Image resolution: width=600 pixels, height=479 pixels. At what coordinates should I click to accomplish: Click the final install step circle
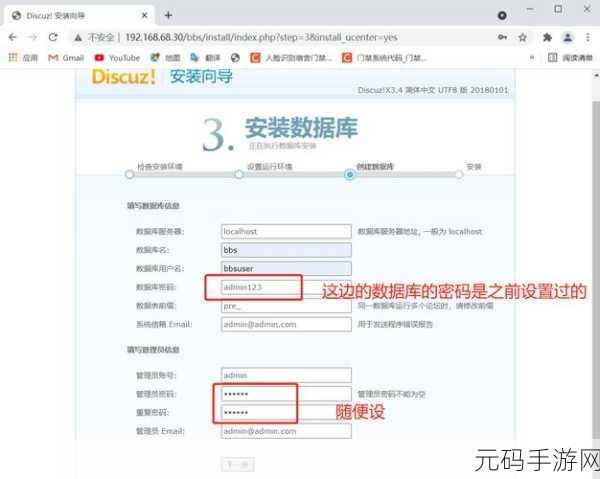coord(459,174)
